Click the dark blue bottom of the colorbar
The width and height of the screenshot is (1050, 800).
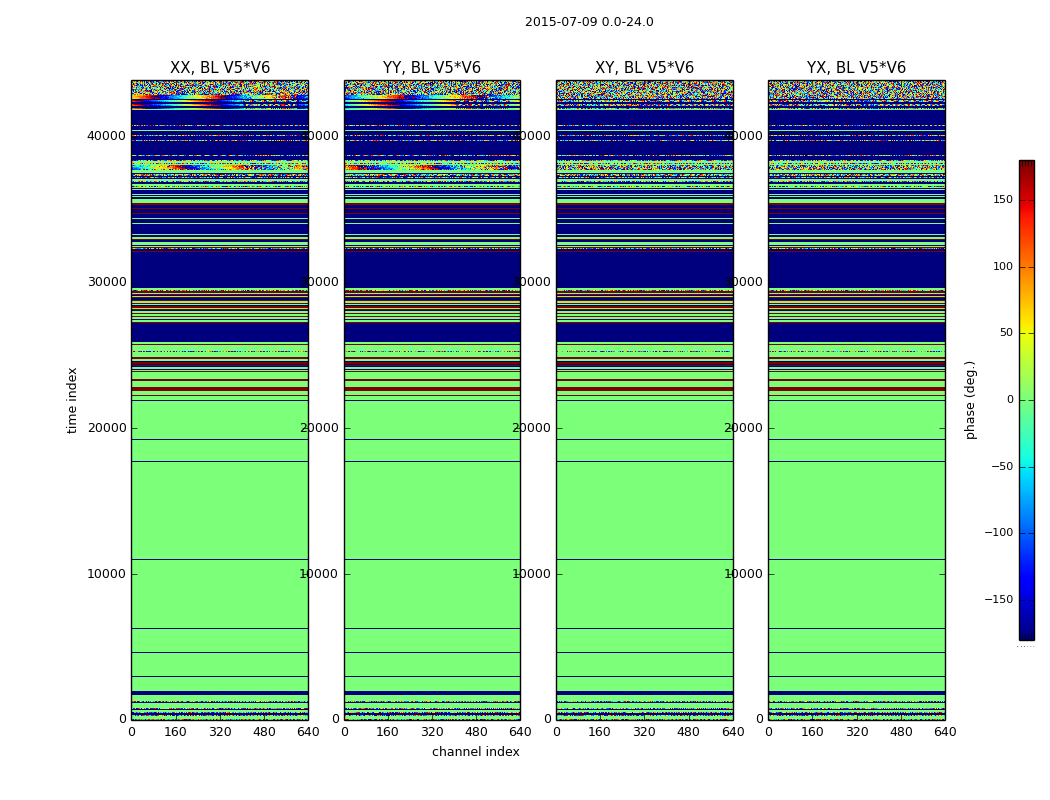[x=1026, y=634]
